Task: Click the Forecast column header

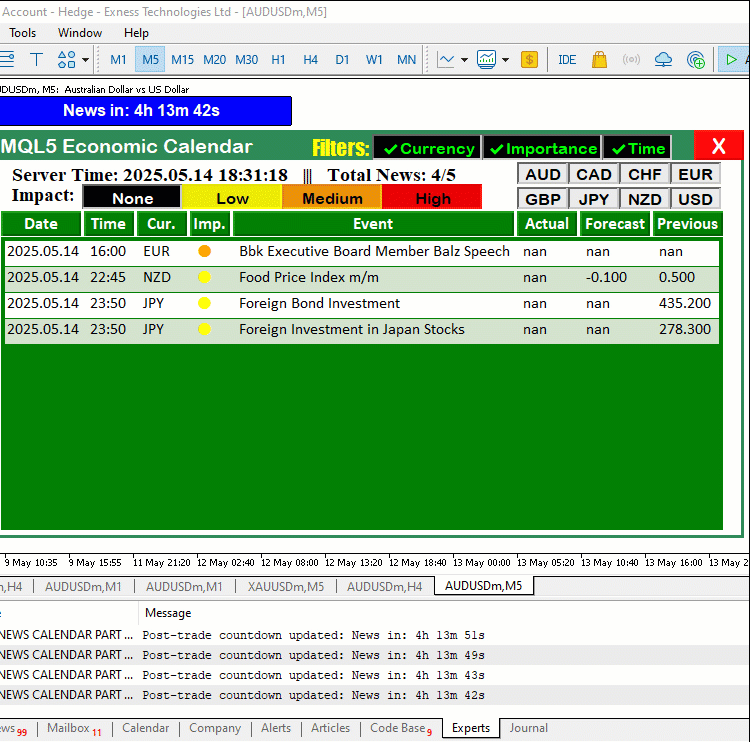Action: 615,223
